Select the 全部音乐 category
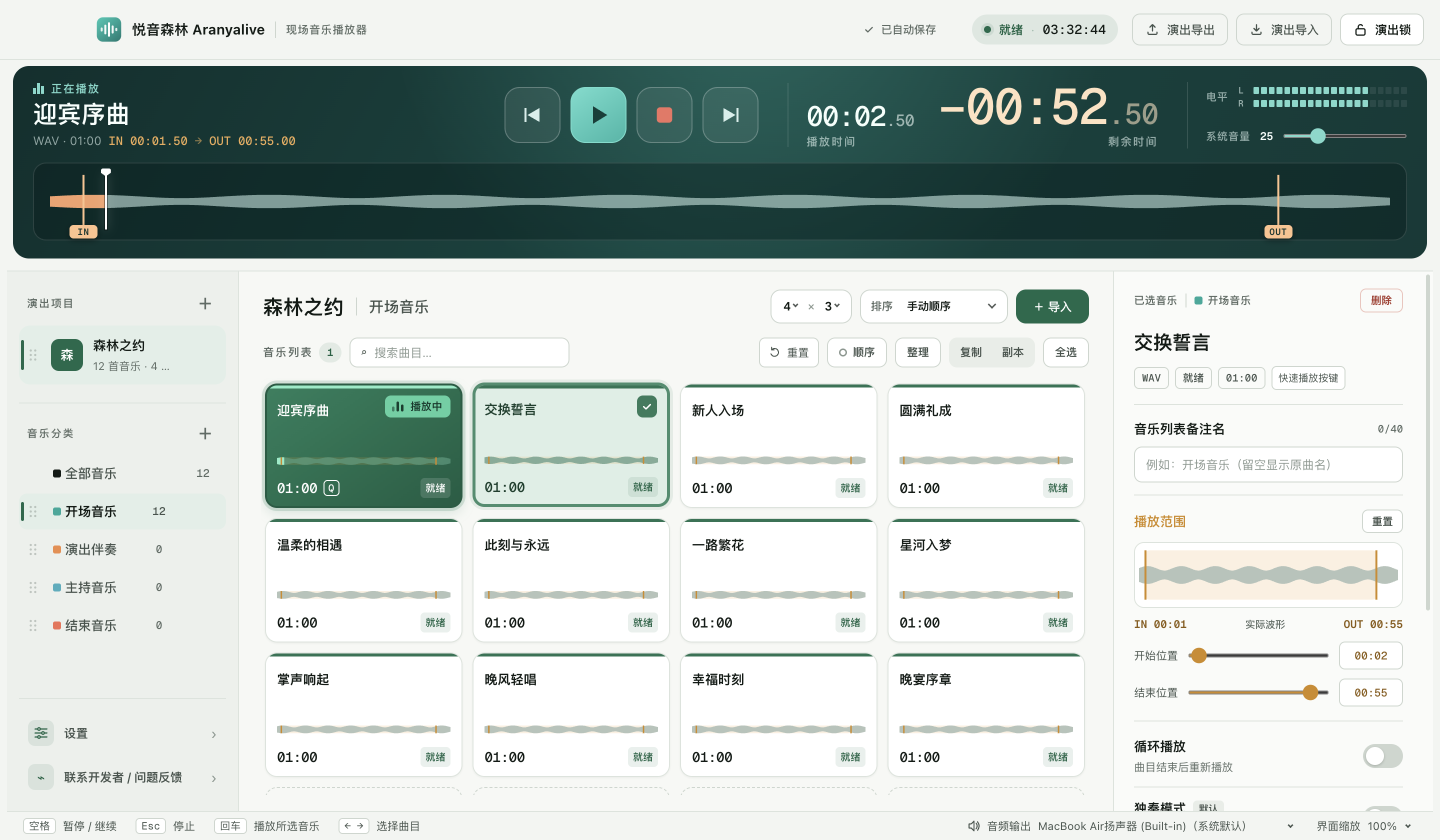This screenshot has width=1440, height=840. [123, 473]
